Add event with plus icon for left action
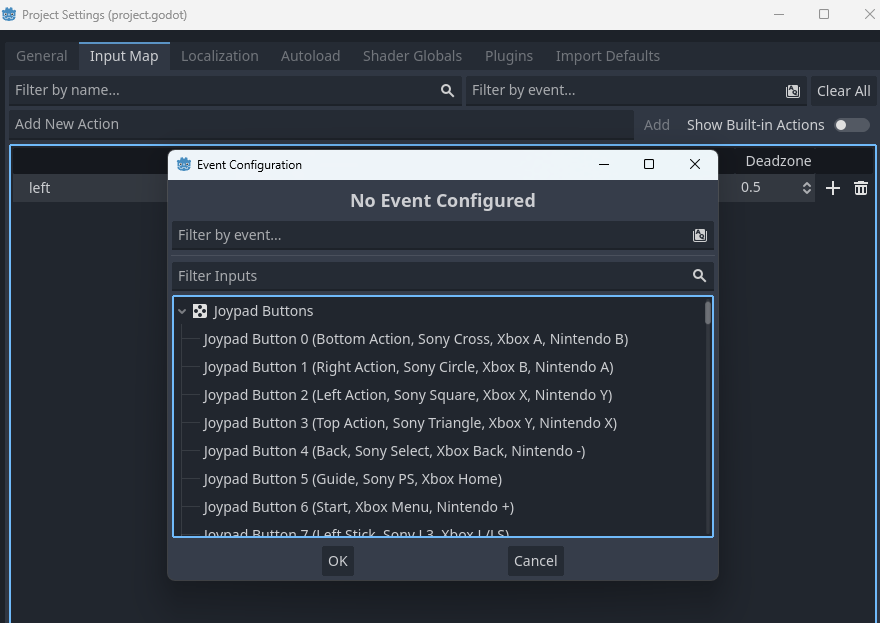This screenshot has width=880, height=623. 833,188
